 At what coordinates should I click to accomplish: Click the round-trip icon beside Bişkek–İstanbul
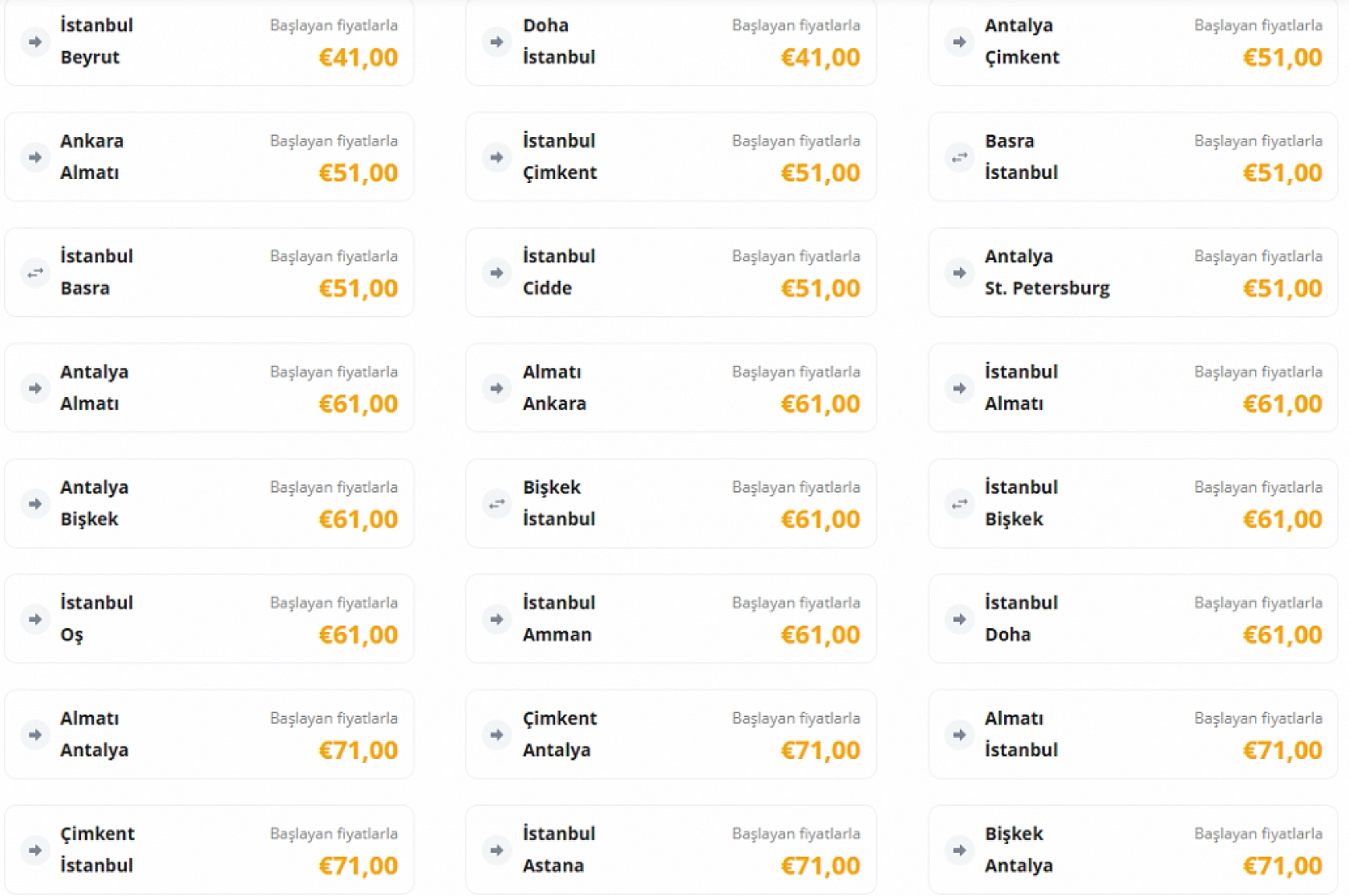497,504
